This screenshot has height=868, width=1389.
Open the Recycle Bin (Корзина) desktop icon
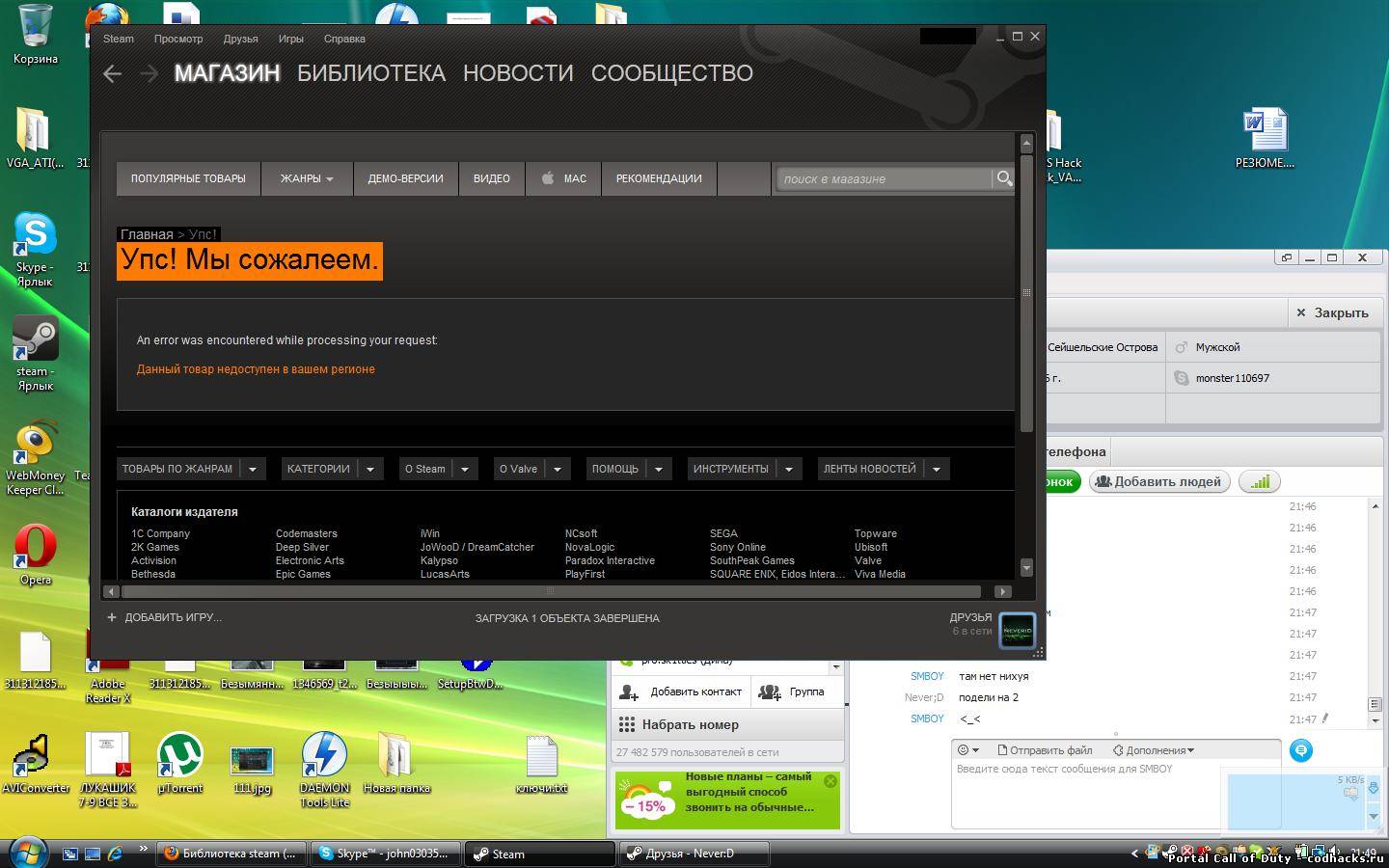pyautogui.click(x=36, y=35)
